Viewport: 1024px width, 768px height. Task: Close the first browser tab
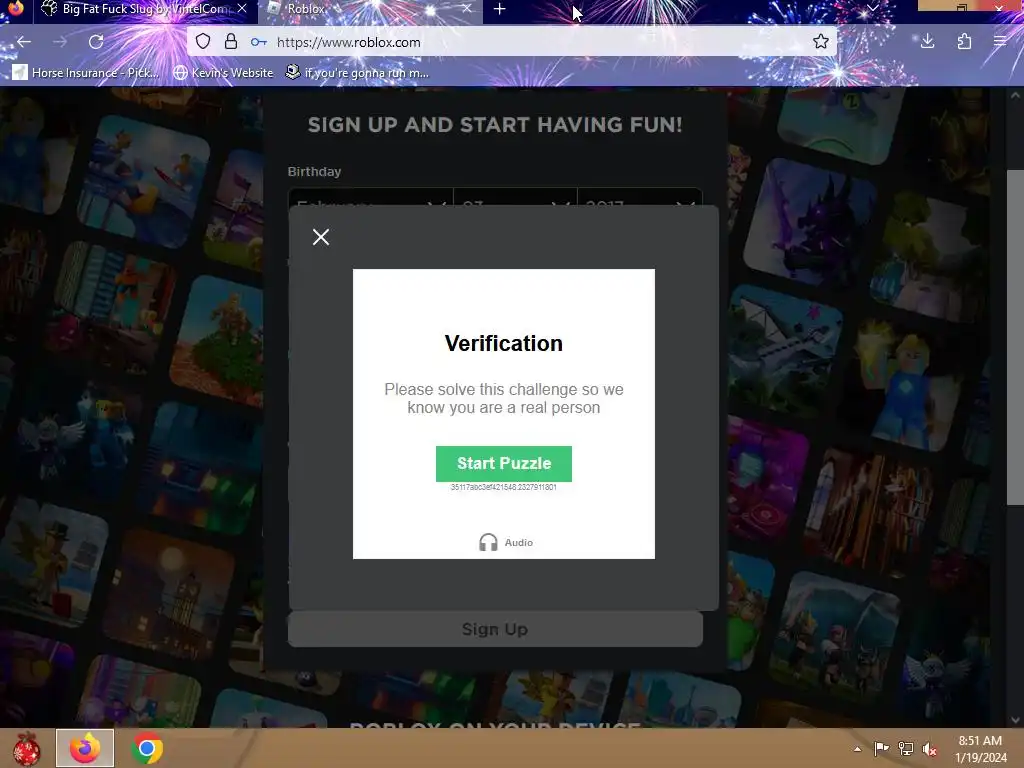(x=242, y=8)
